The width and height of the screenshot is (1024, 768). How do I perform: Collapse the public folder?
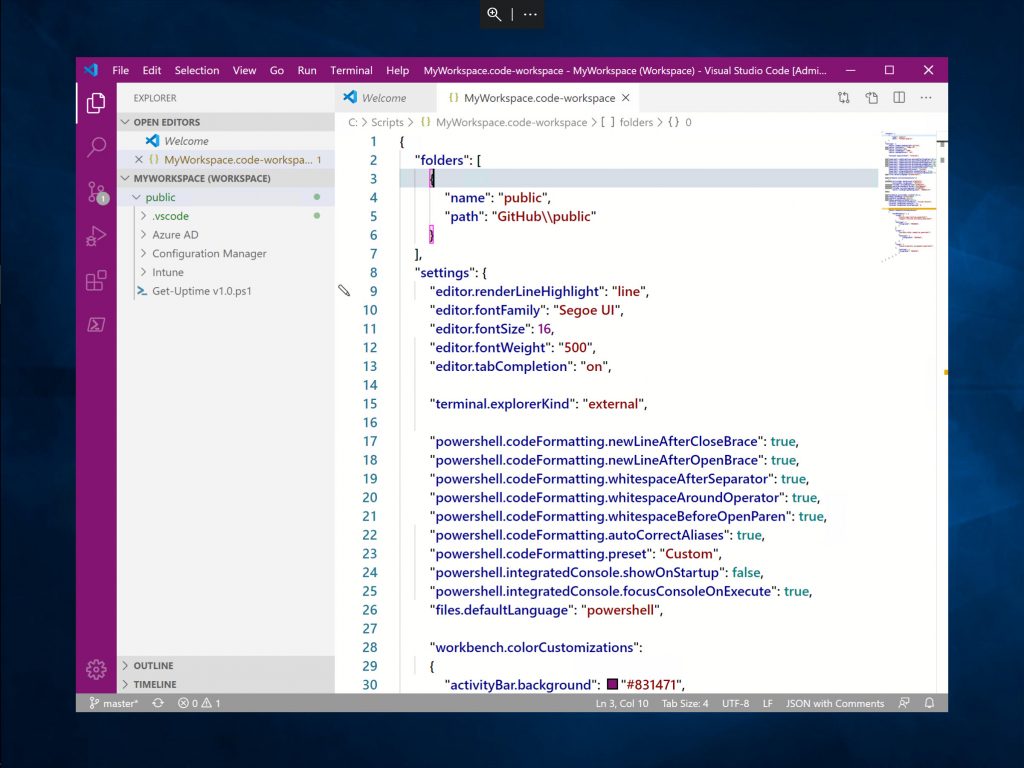[x=136, y=197]
